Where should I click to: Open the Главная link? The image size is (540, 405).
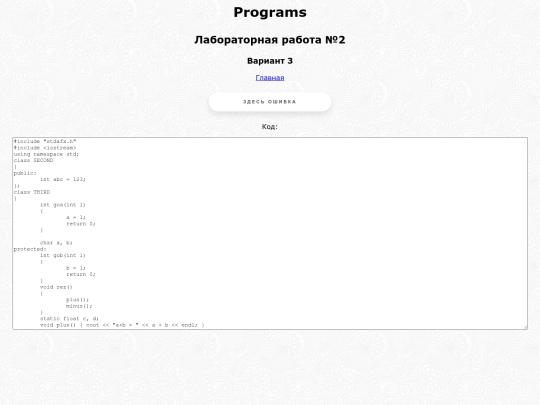click(x=270, y=78)
